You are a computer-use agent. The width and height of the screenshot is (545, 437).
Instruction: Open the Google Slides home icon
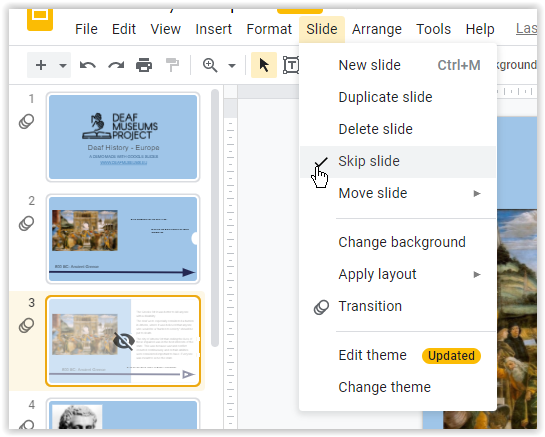pyautogui.click(x=40, y=19)
